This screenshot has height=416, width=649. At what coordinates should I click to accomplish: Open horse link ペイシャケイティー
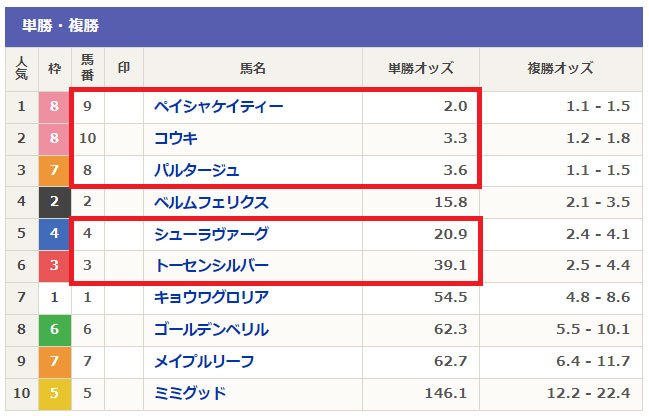click(219, 106)
